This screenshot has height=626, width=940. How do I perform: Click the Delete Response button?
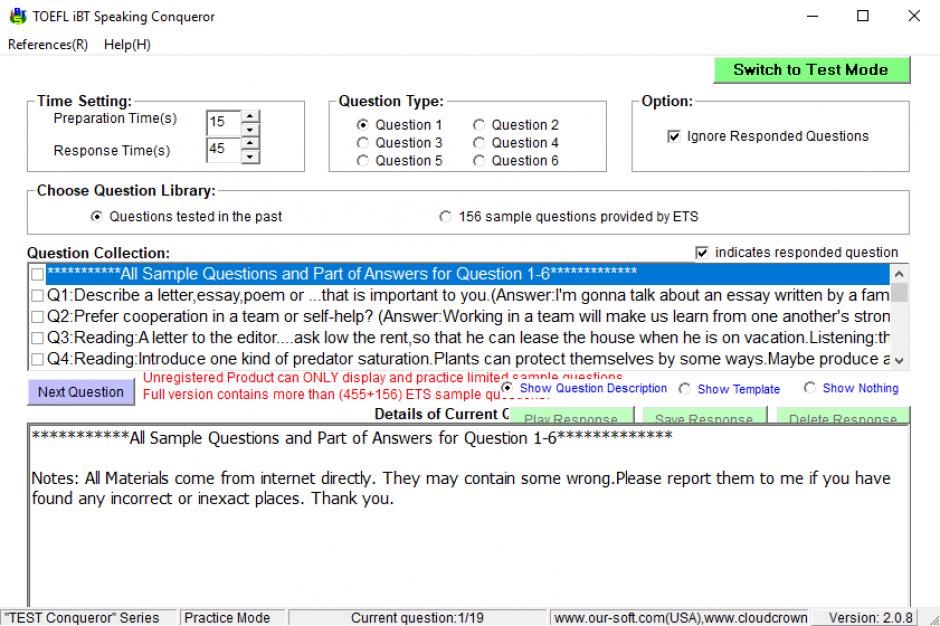pyautogui.click(x=843, y=416)
